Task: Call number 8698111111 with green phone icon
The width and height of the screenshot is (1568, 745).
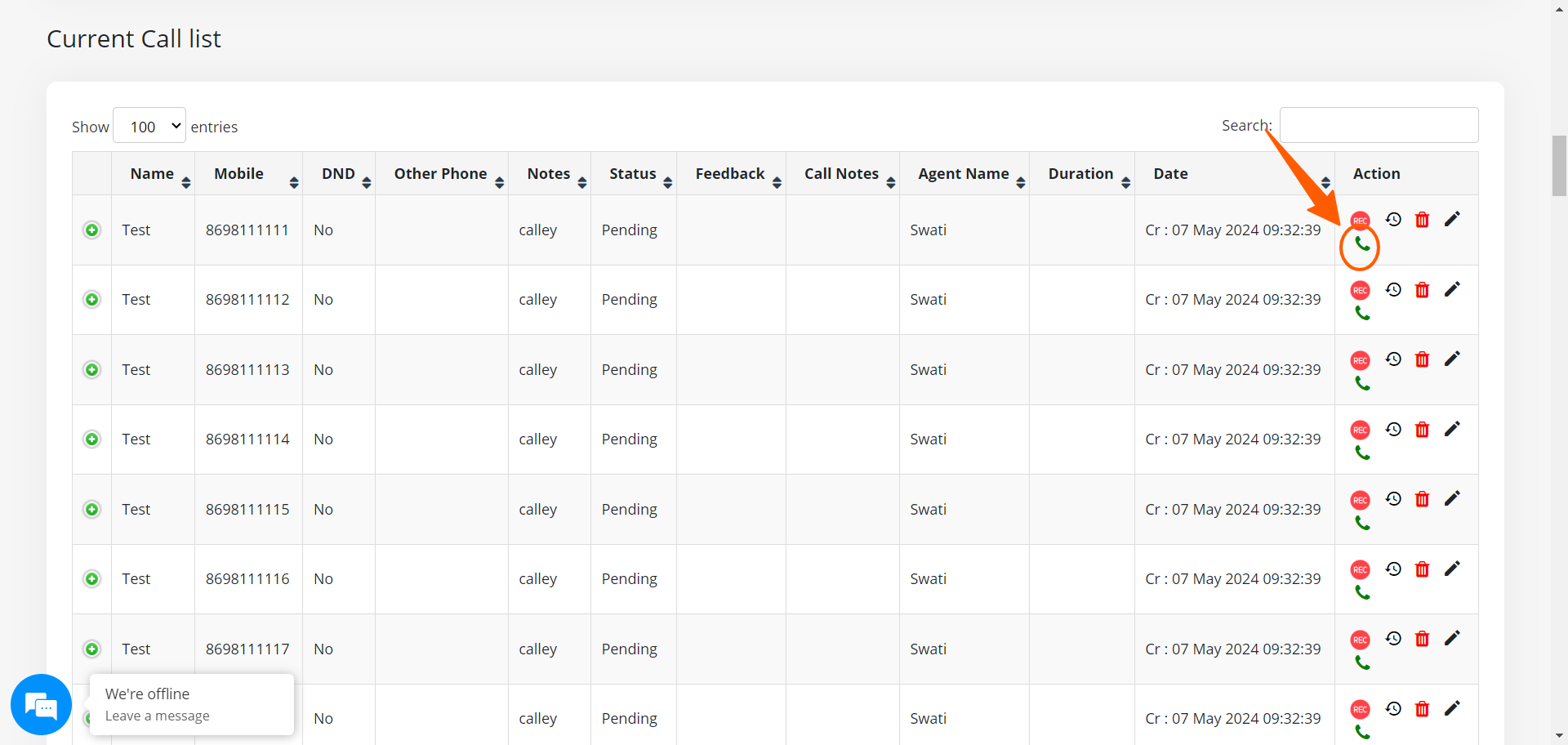Action: click(x=1362, y=244)
